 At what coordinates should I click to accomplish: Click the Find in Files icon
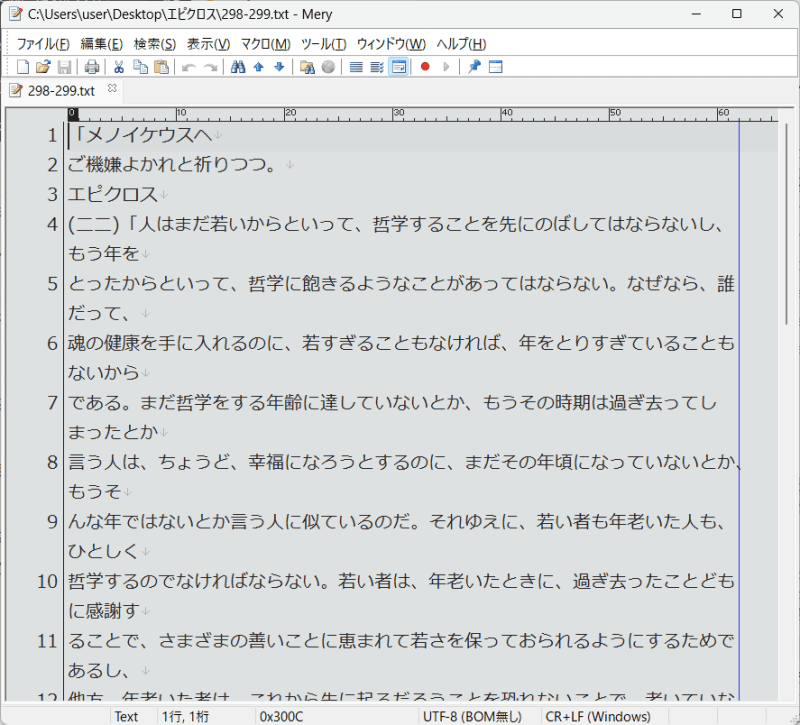307,67
